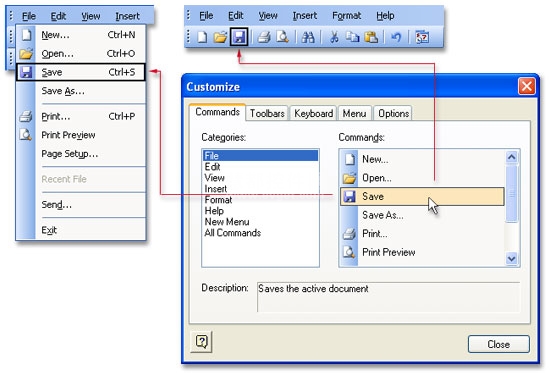
Task: Select Print... in the Commands list
Action: click(x=422, y=234)
